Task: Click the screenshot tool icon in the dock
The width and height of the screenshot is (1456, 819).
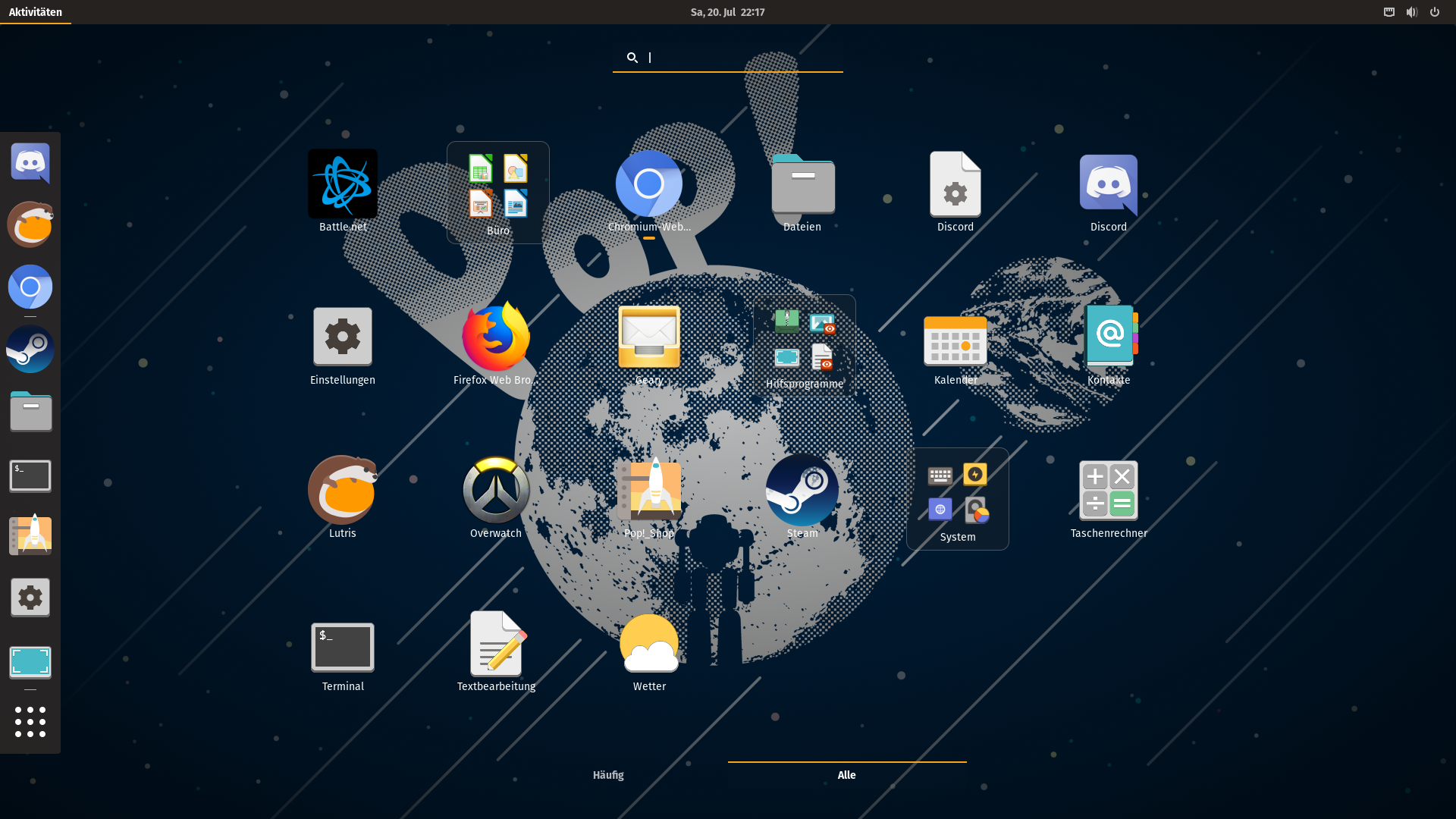Action: pos(30,662)
